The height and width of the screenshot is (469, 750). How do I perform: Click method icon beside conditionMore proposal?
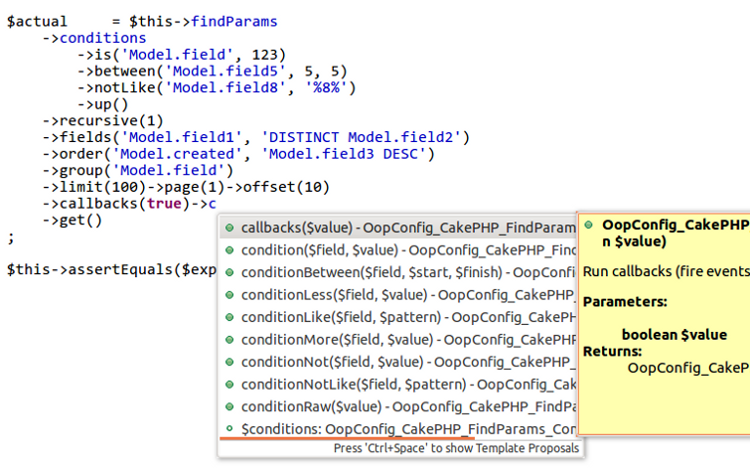pyautogui.click(x=230, y=339)
